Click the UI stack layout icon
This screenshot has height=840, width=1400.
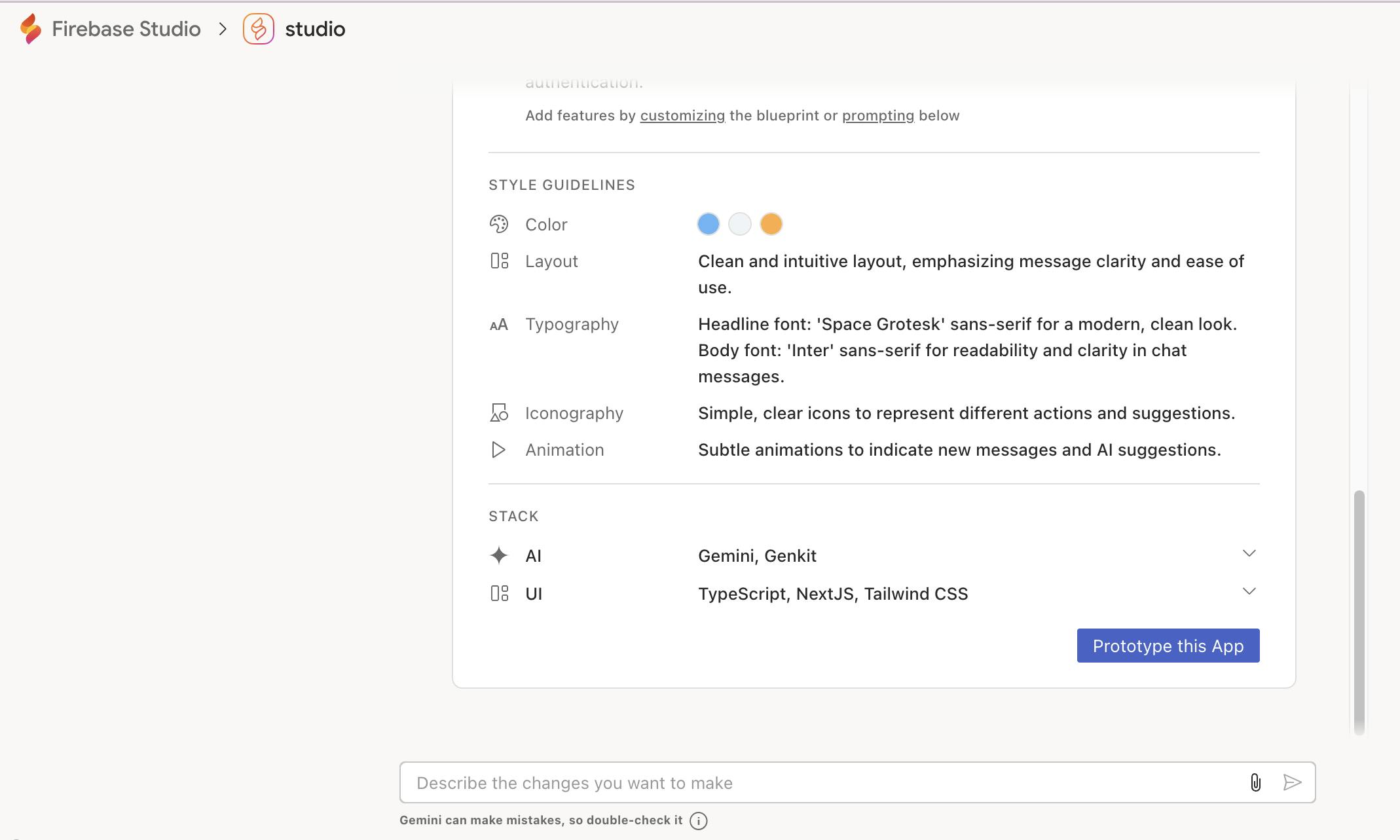499,593
